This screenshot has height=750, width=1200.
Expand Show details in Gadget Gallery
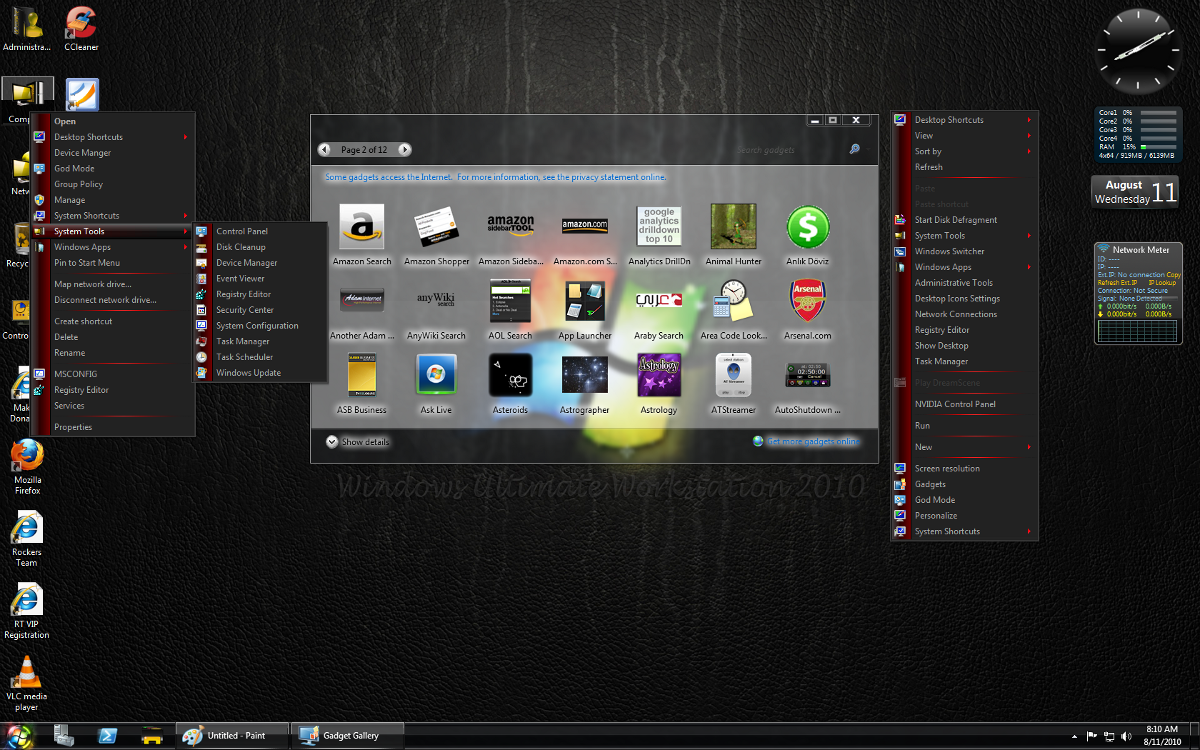coord(358,441)
